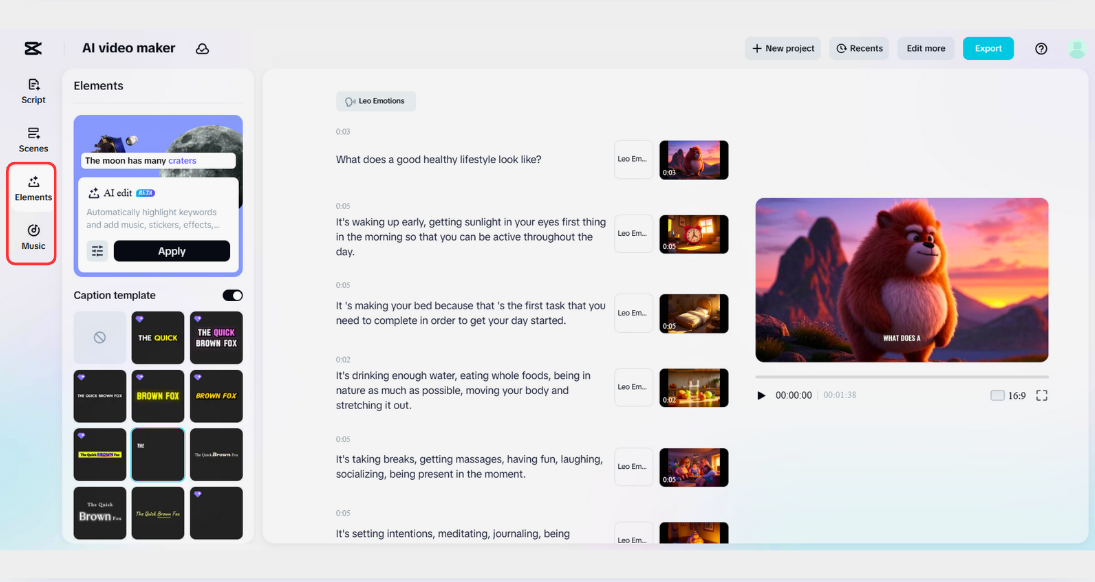Export the video

988,48
